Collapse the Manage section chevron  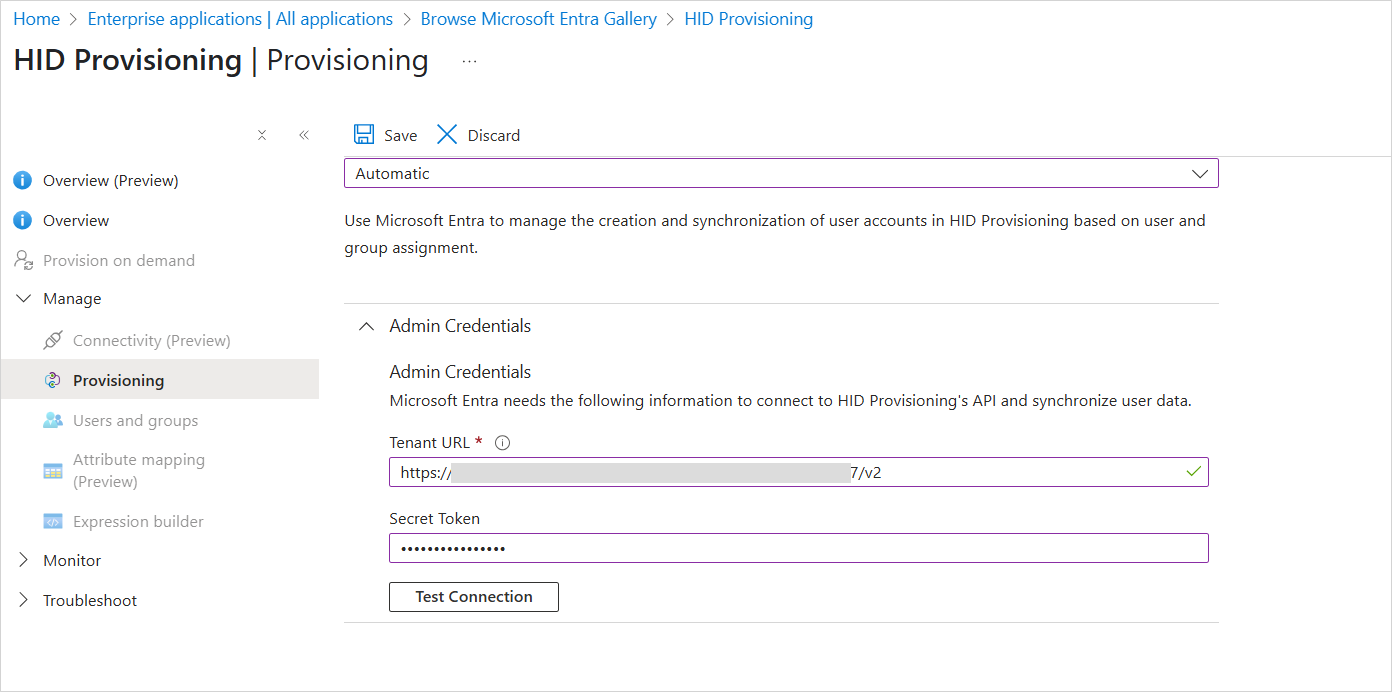coord(24,298)
